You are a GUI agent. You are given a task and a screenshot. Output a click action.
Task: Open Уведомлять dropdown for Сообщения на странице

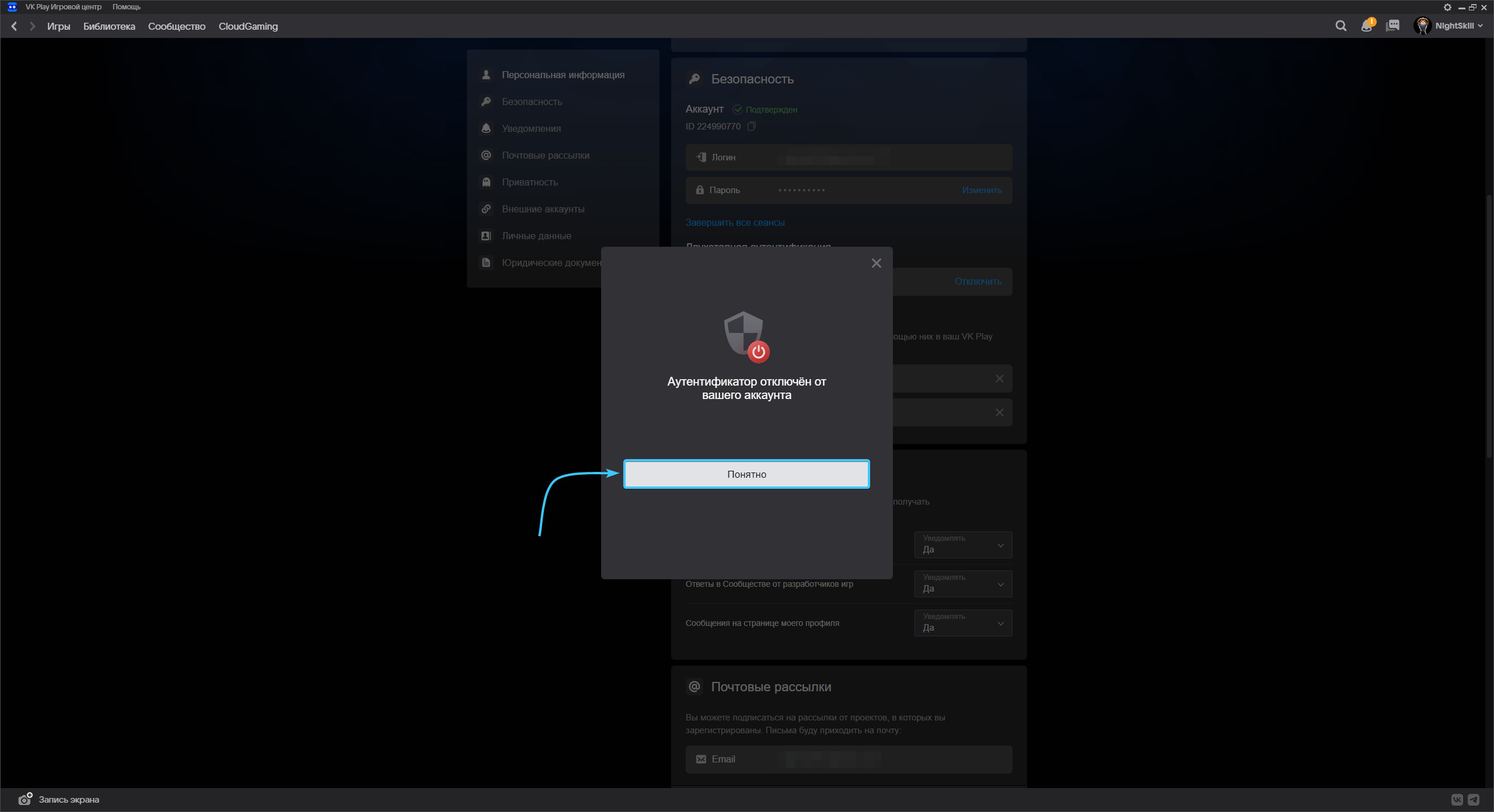coord(963,622)
